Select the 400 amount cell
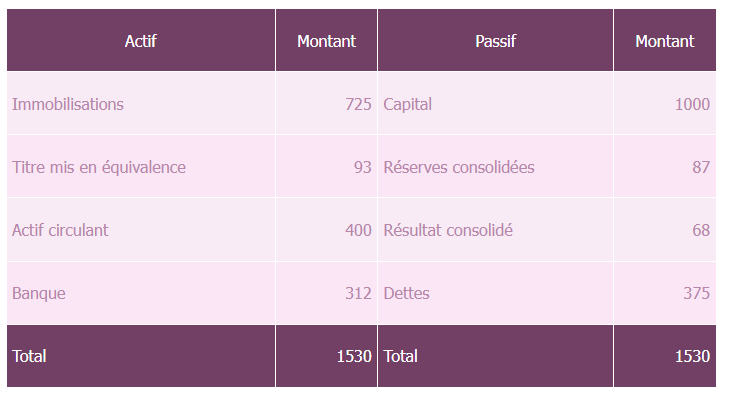Viewport: 734px width, 399px height. 326,230
